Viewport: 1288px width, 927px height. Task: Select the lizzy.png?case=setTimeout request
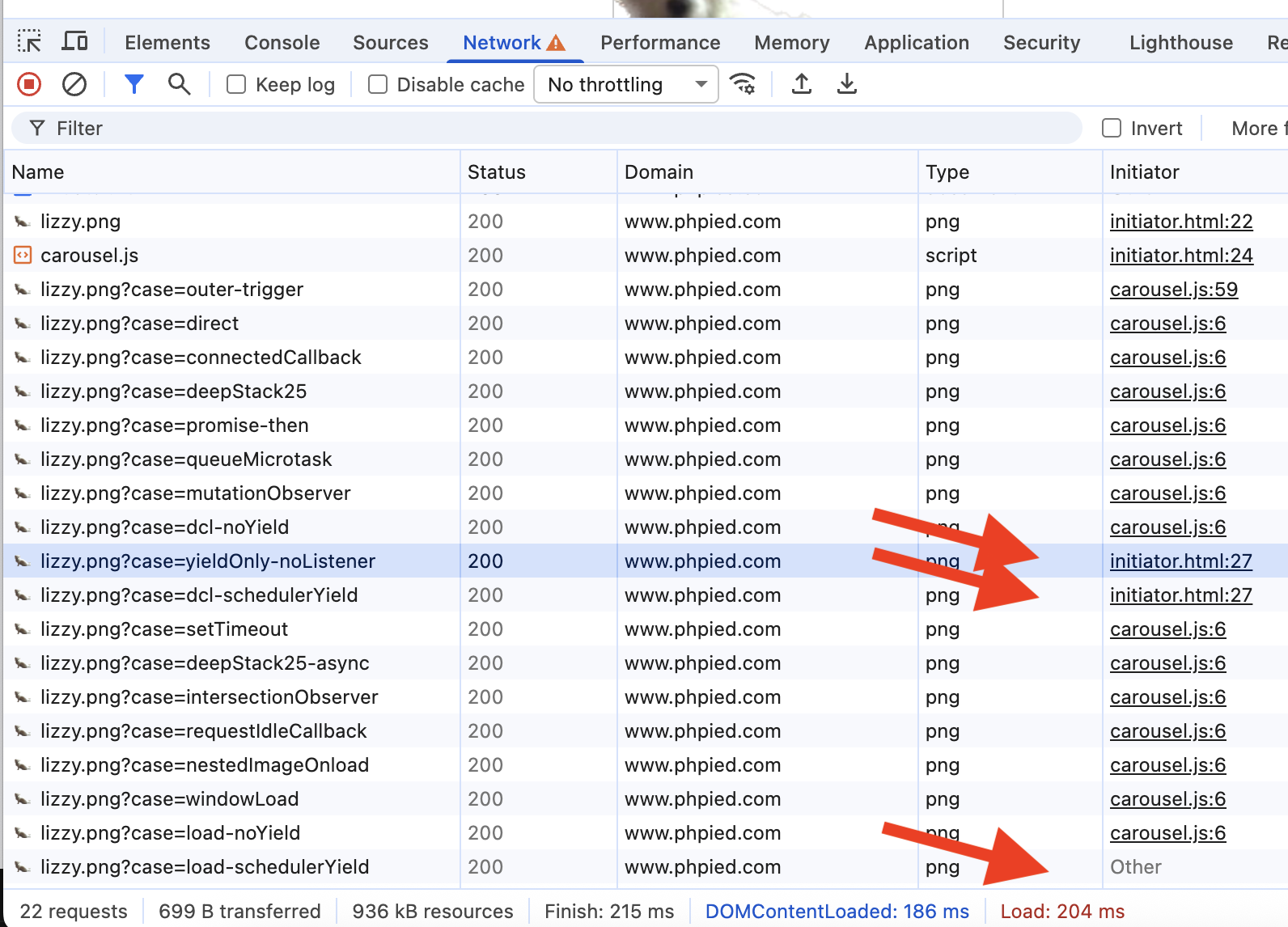coord(646,629)
